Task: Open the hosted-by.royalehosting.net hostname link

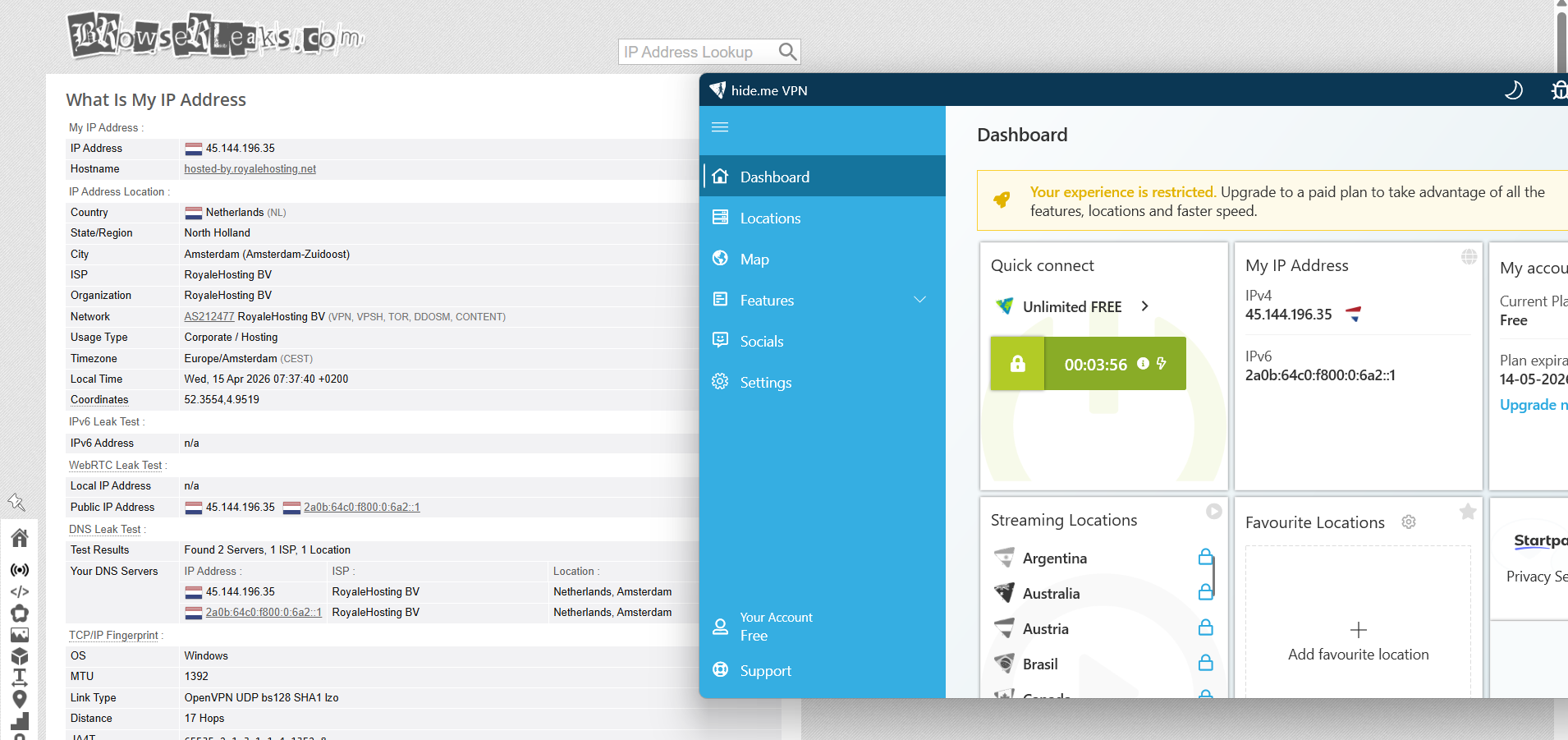Action: [x=250, y=169]
